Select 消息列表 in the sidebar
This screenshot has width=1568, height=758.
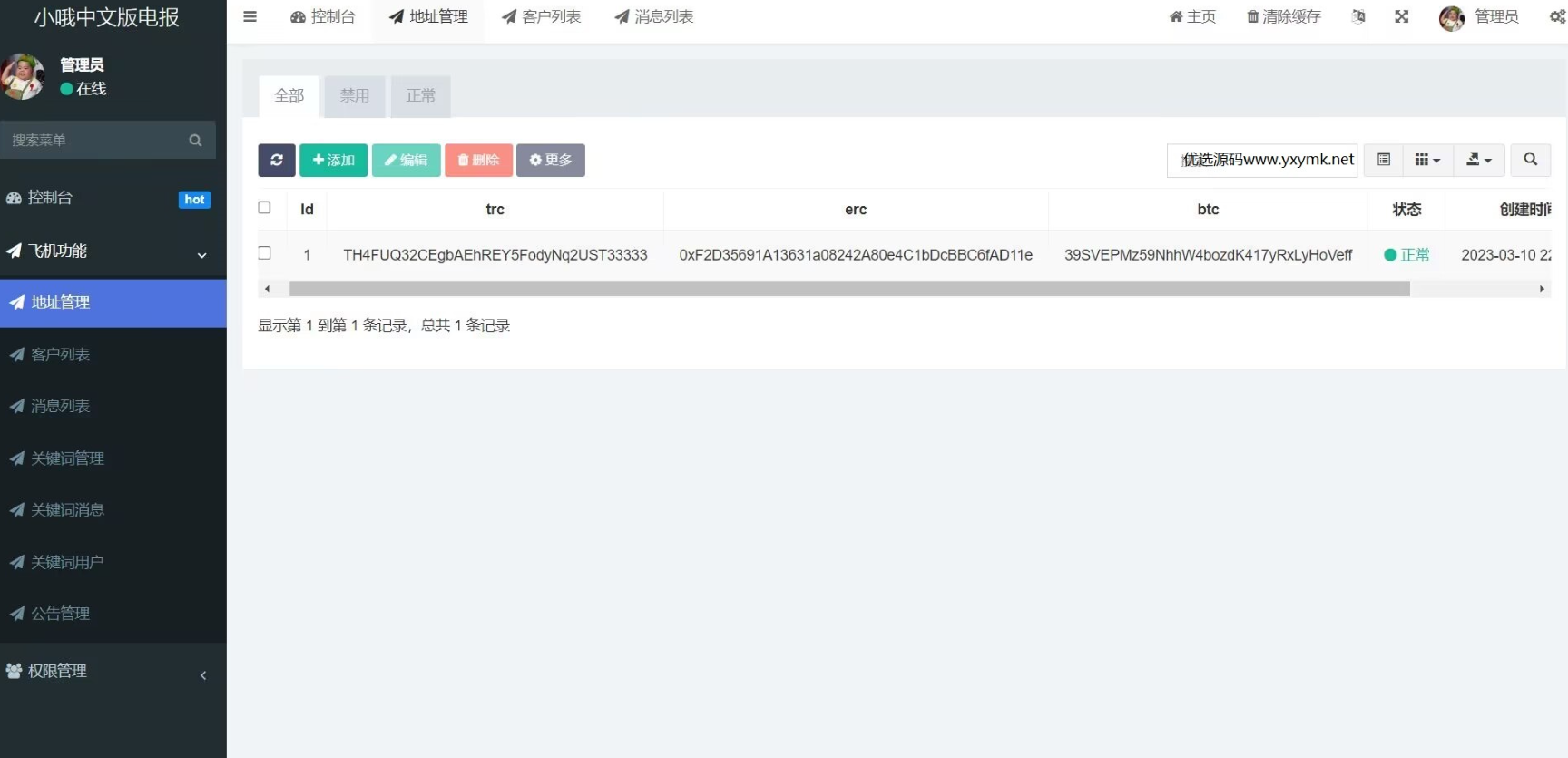113,407
